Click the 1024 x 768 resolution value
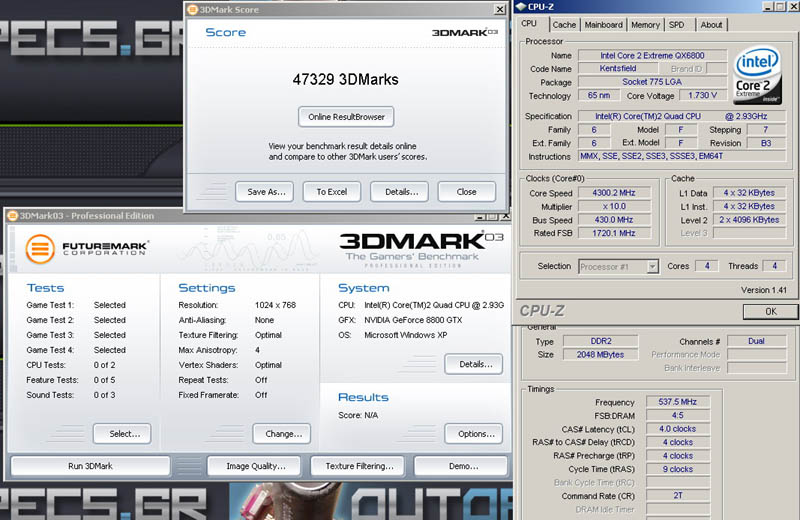This screenshot has width=800, height=520. 276,305
